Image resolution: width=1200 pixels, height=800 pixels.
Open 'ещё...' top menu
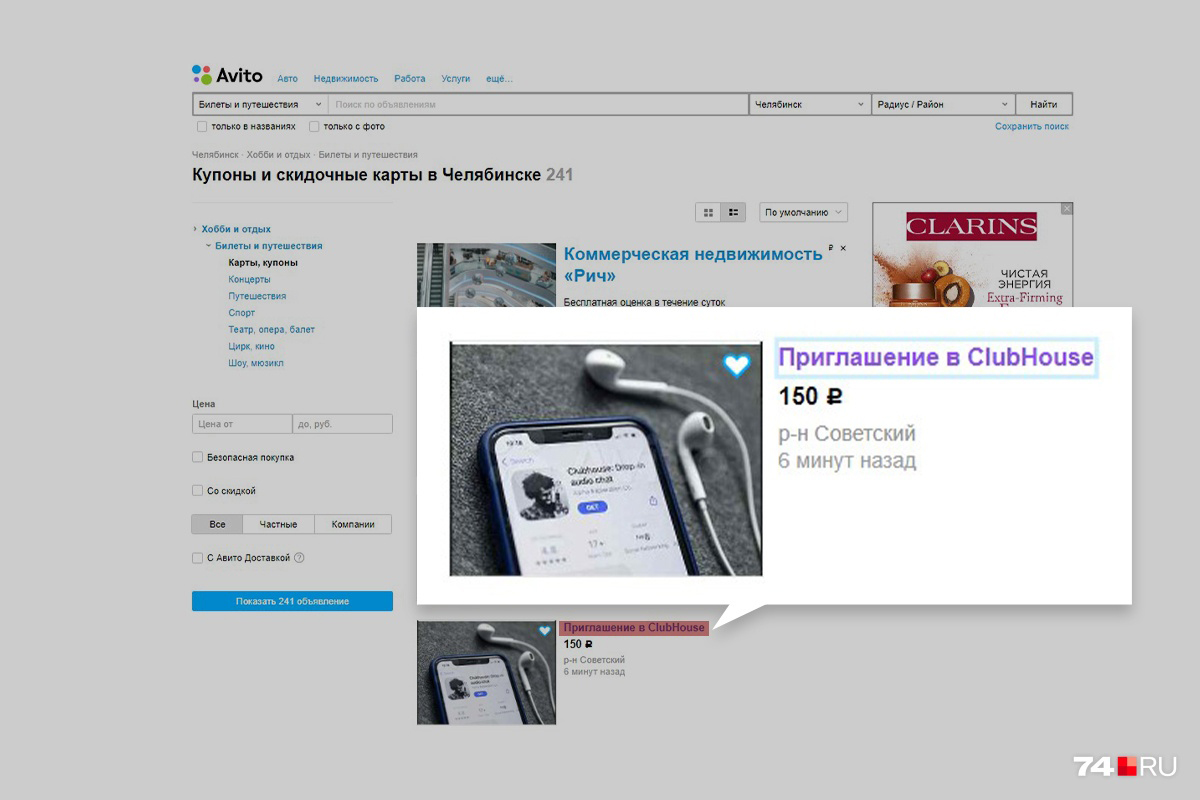(499, 79)
